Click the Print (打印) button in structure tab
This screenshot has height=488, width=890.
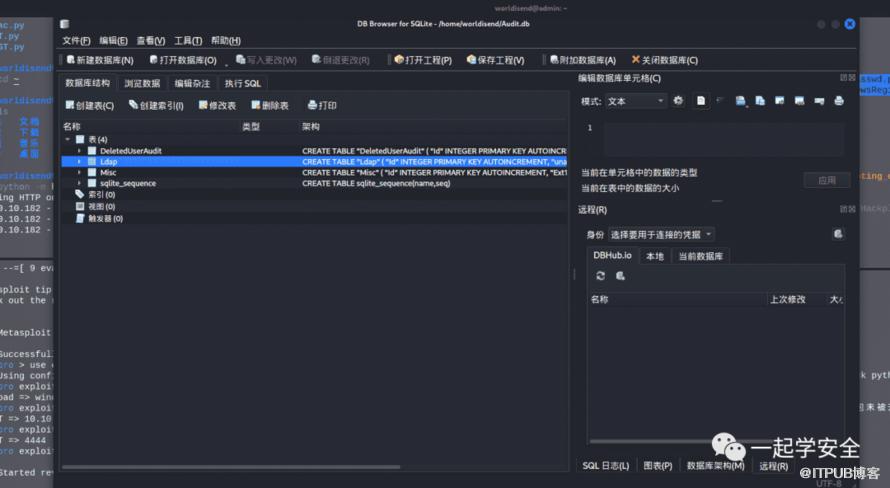click(x=322, y=106)
